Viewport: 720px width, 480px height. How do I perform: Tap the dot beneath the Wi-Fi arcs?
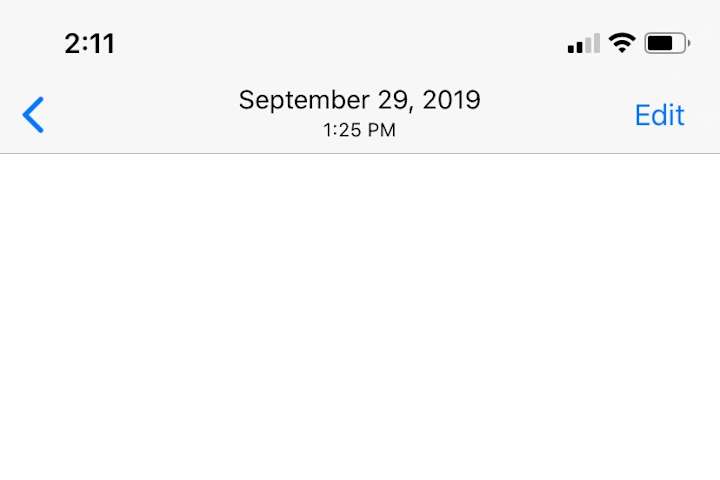pos(622,50)
